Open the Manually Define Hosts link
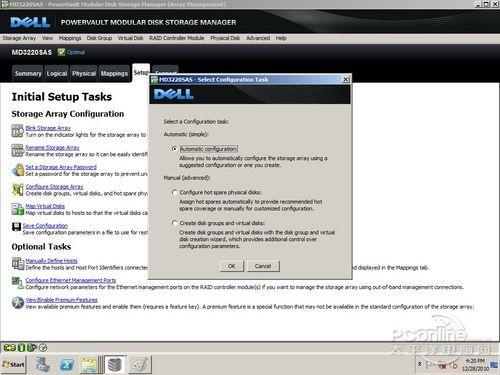The width and height of the screenshot is (500, 375). coord(51,261)
